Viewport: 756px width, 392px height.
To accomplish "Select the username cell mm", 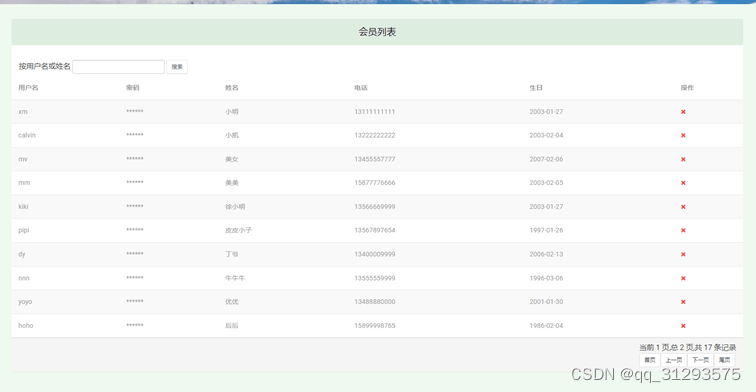I will pos(24,183).
